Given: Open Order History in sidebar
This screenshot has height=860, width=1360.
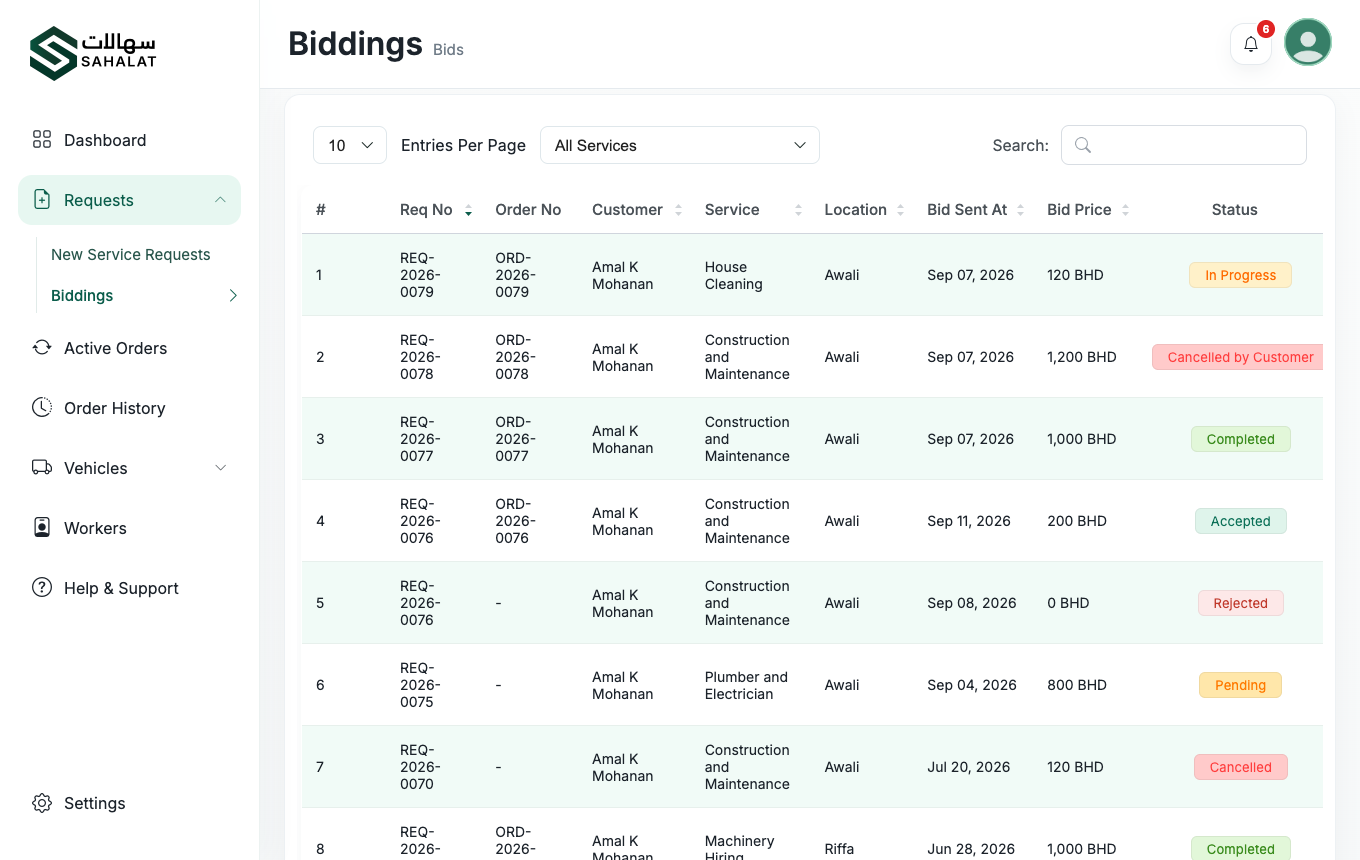Looking at the screenshot, I should 114,408.
